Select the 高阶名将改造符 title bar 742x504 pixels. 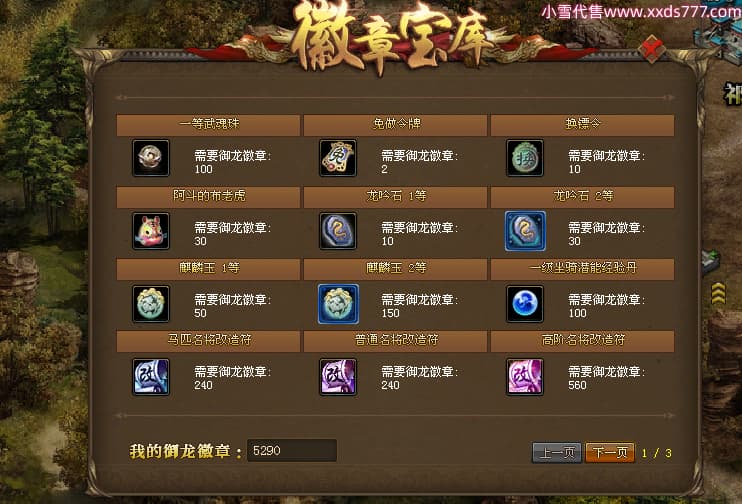pos(583,341)
